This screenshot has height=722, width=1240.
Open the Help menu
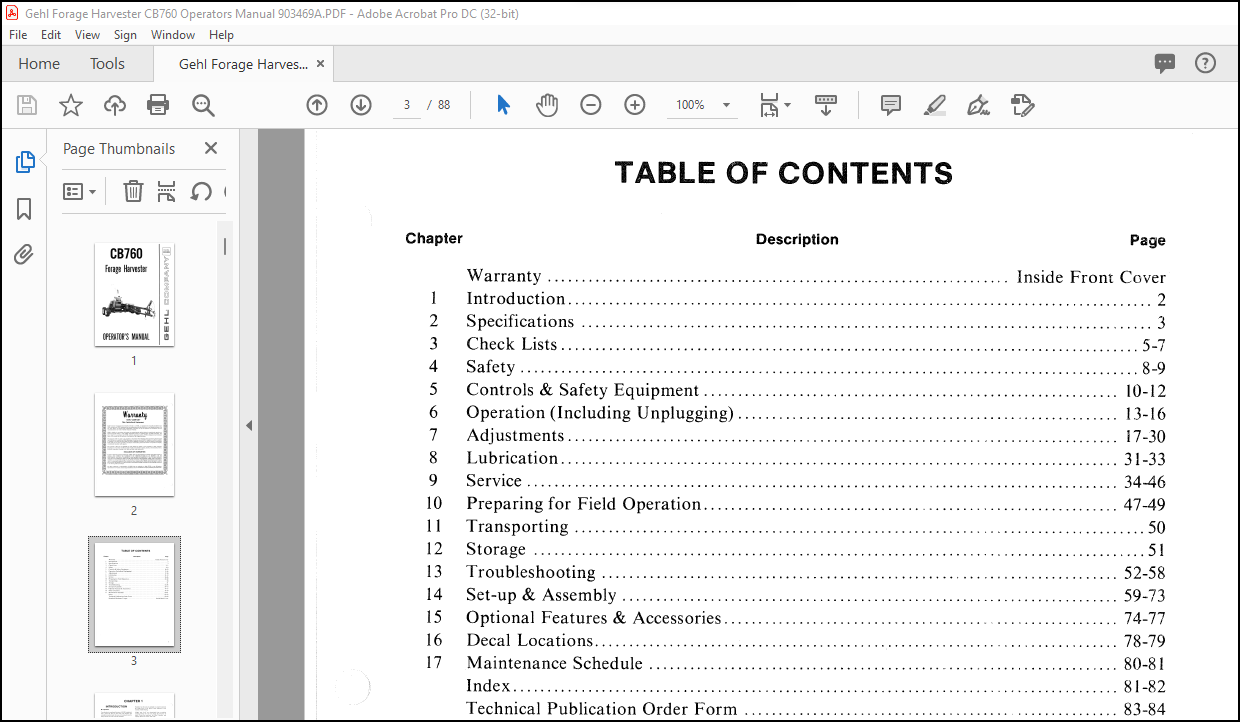pos(221,34)
